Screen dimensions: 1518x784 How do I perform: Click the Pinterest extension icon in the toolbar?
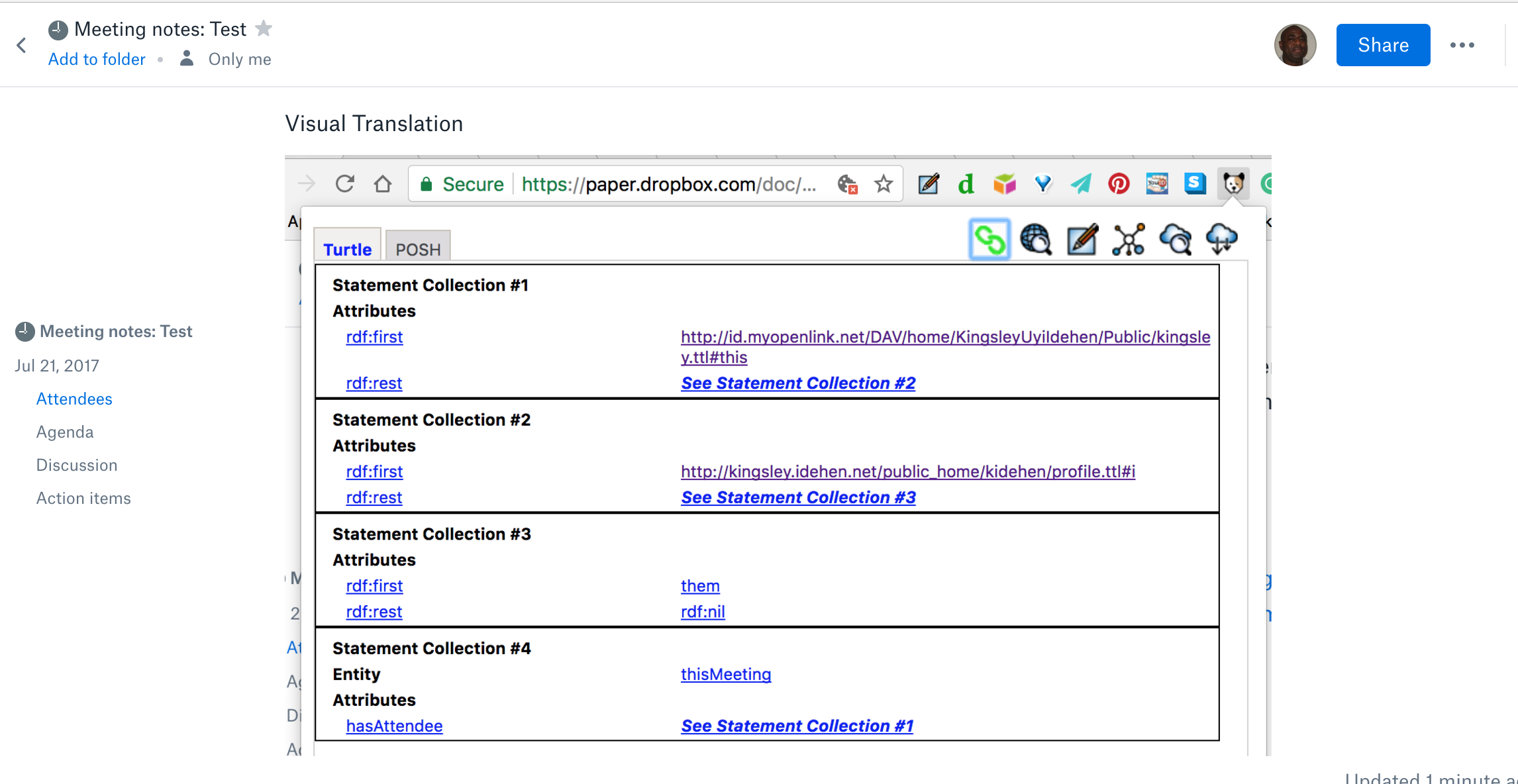coord(1119,183)
